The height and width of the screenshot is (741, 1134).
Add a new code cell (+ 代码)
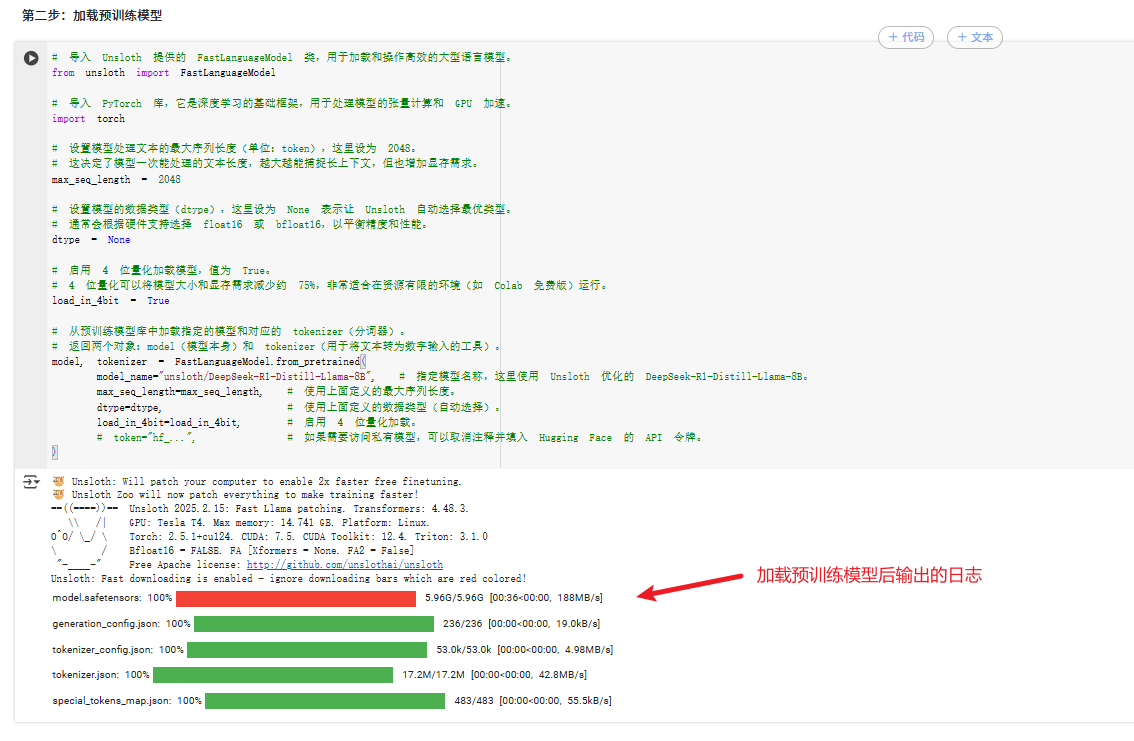tap(905, 37)
